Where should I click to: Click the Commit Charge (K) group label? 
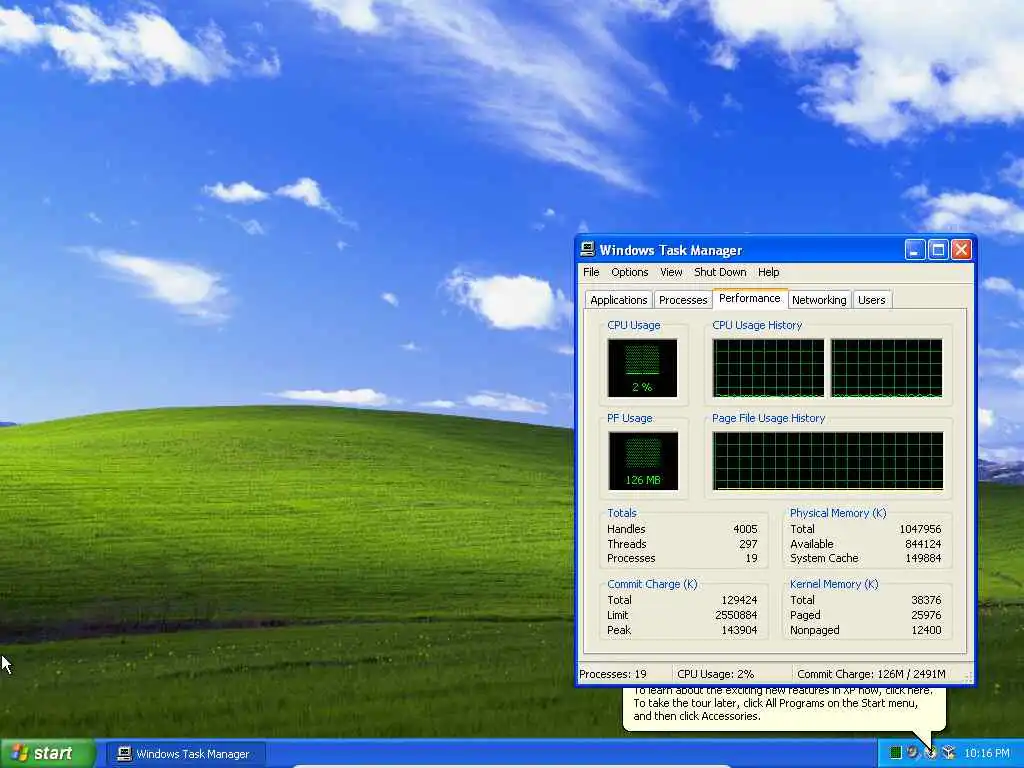[652, 584]
